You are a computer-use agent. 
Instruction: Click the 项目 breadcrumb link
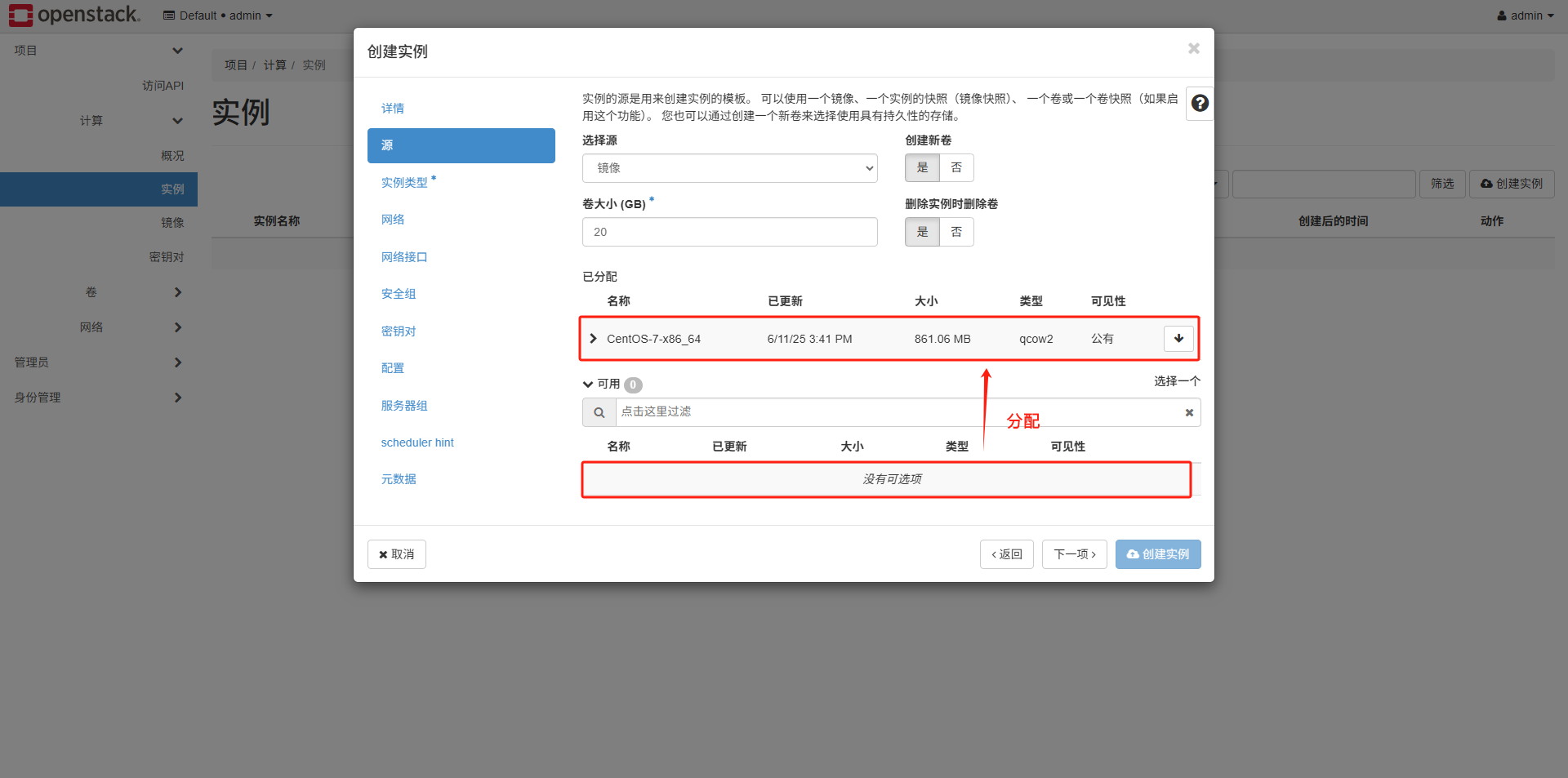(x=236, y=65)
